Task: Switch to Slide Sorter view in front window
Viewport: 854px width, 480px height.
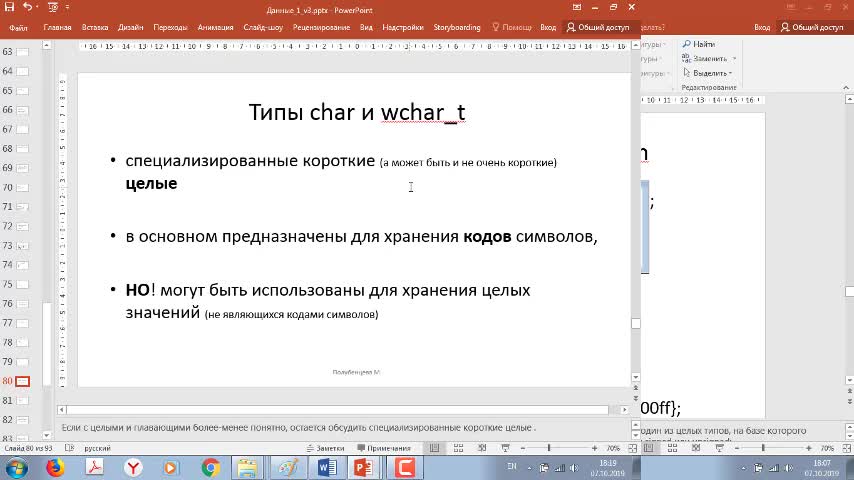Action: 458,448
